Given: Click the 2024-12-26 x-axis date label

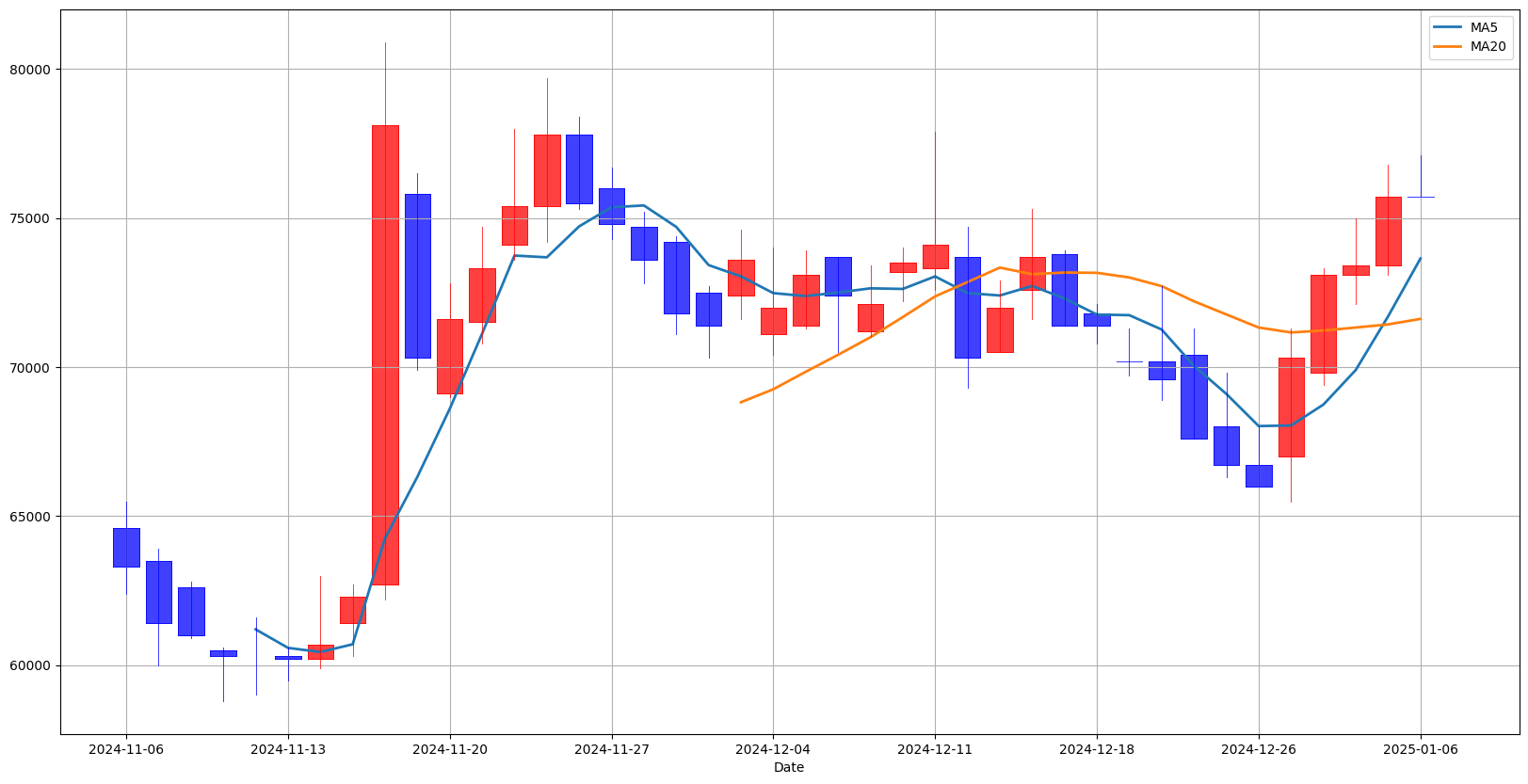Looking at the screenshot, I should [1259, 750].
